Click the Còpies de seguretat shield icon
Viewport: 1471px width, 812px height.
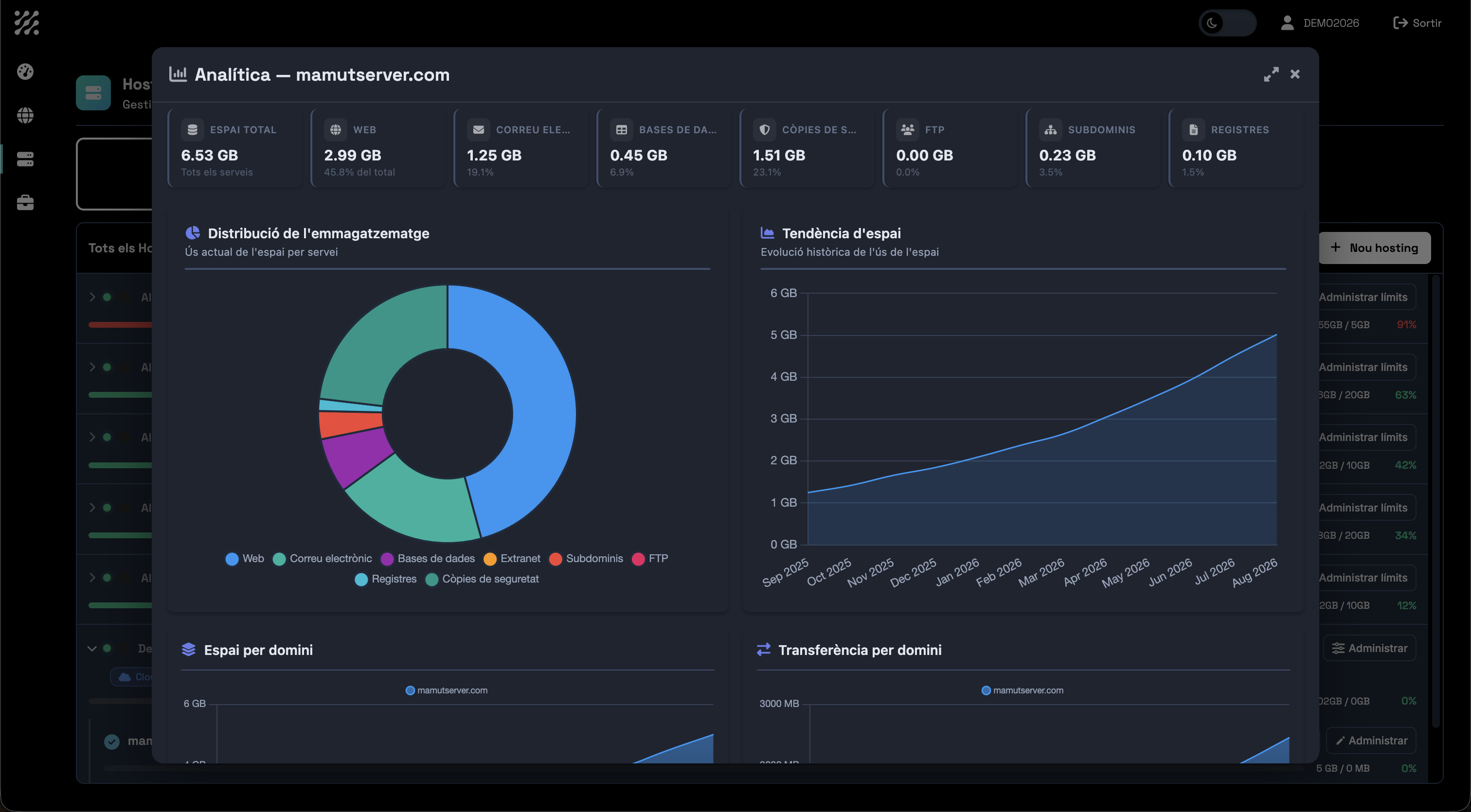765,129
